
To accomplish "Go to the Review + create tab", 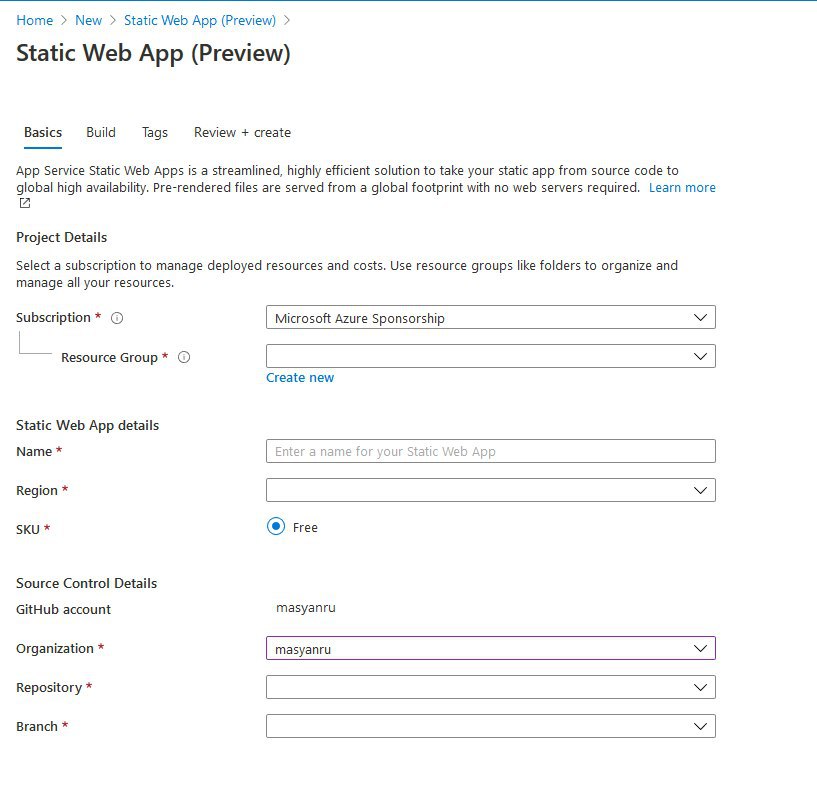I will (242, 132).
